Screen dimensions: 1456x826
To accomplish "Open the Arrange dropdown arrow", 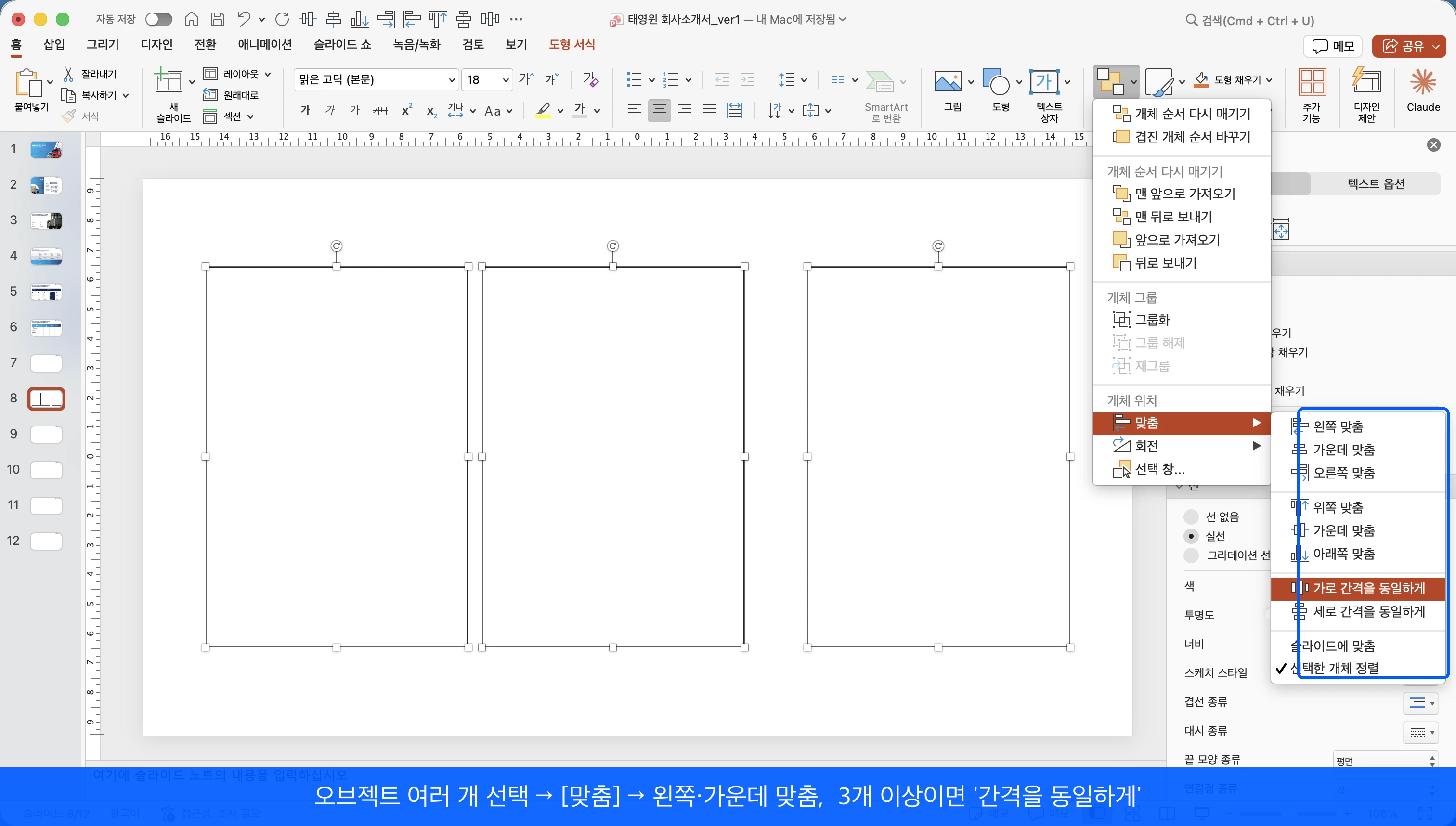I will click(1134, 82).
